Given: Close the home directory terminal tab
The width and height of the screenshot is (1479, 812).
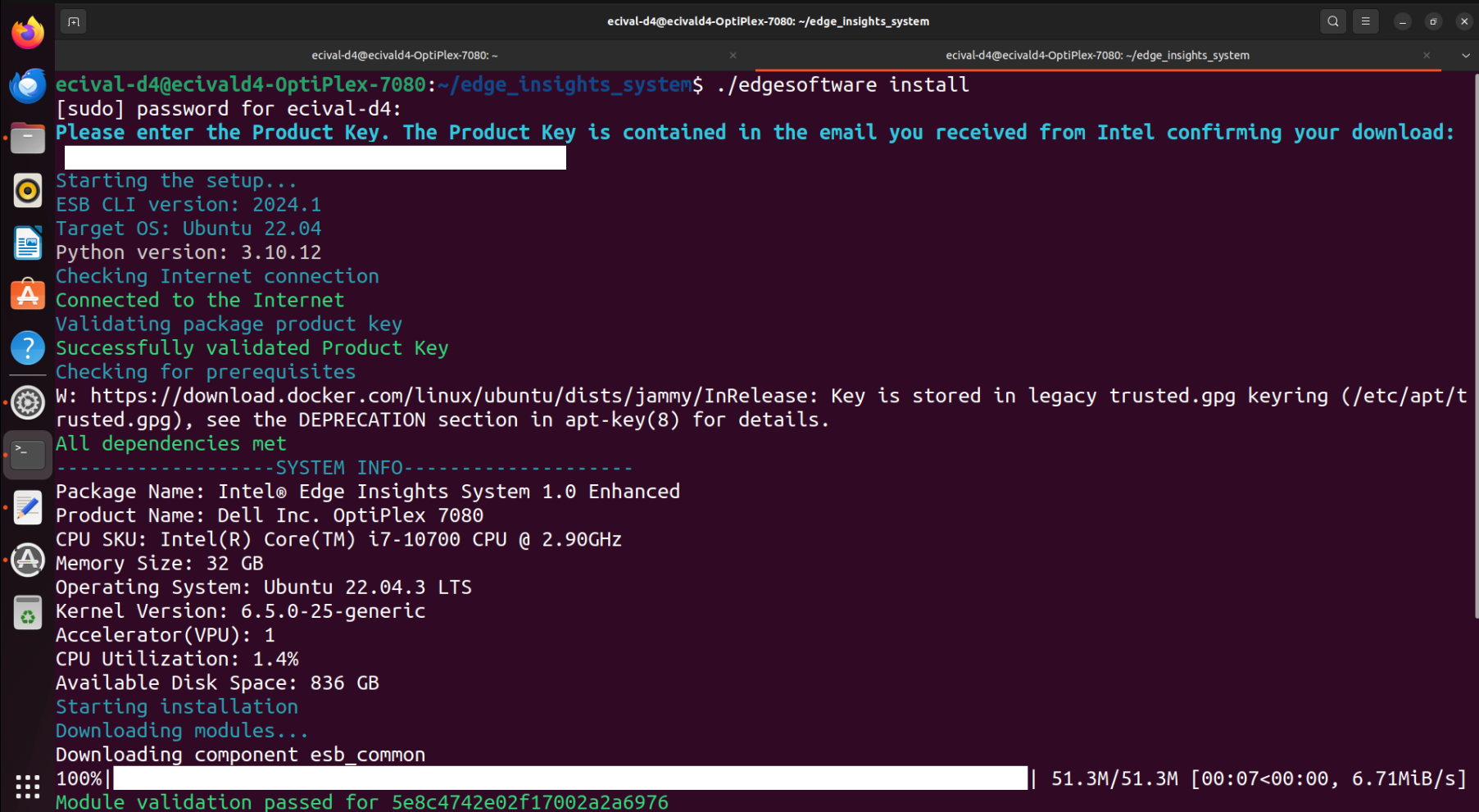Looking at the screenshot, I should pyautogui.click(x=733, y=56).
